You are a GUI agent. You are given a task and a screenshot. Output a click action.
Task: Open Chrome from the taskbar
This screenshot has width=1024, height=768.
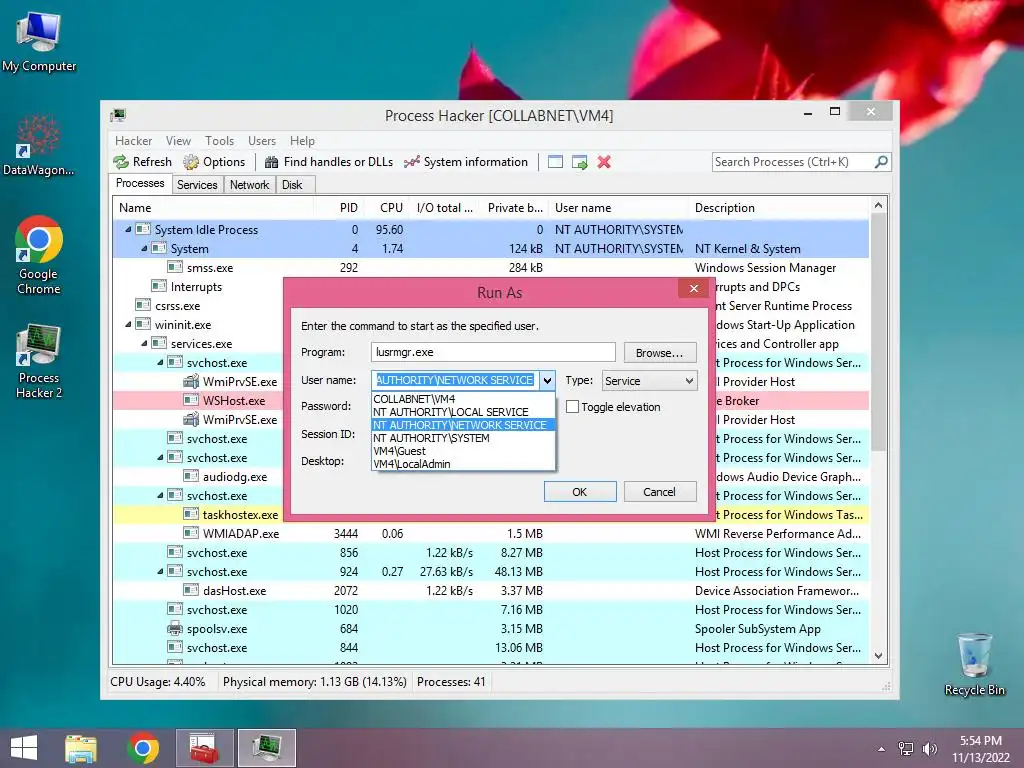(143, 748)
